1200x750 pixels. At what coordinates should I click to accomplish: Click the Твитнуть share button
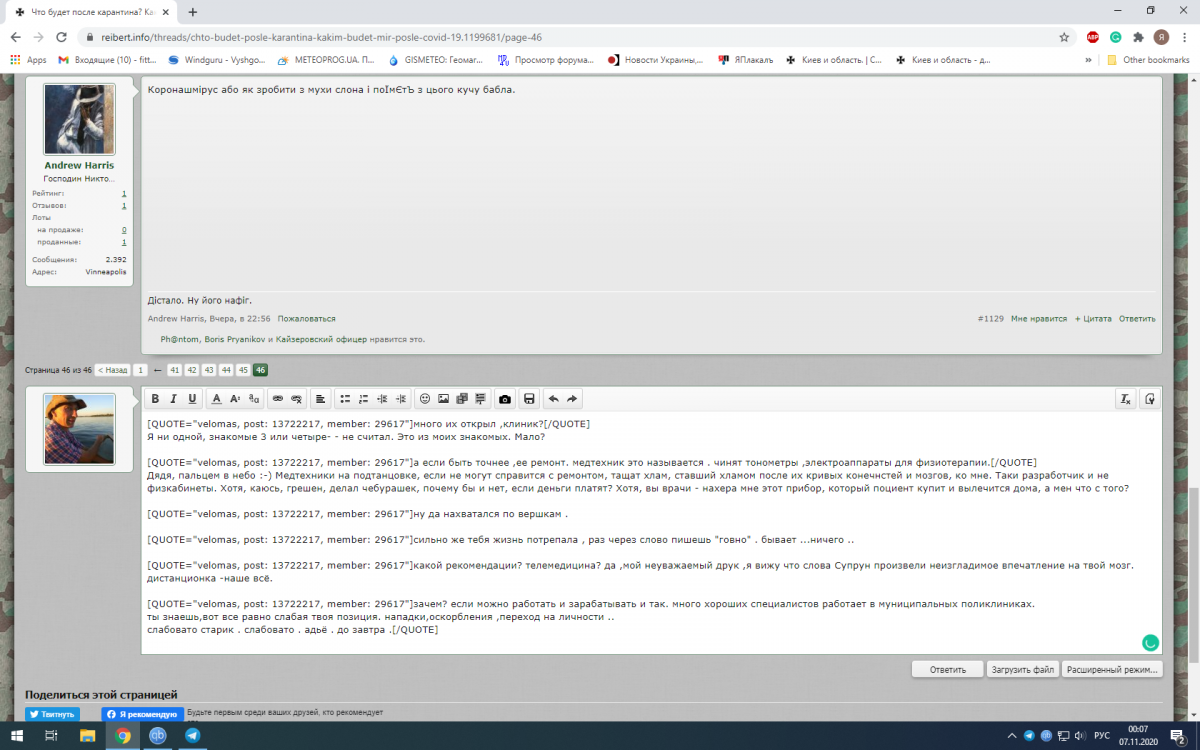tap(52, 715)
